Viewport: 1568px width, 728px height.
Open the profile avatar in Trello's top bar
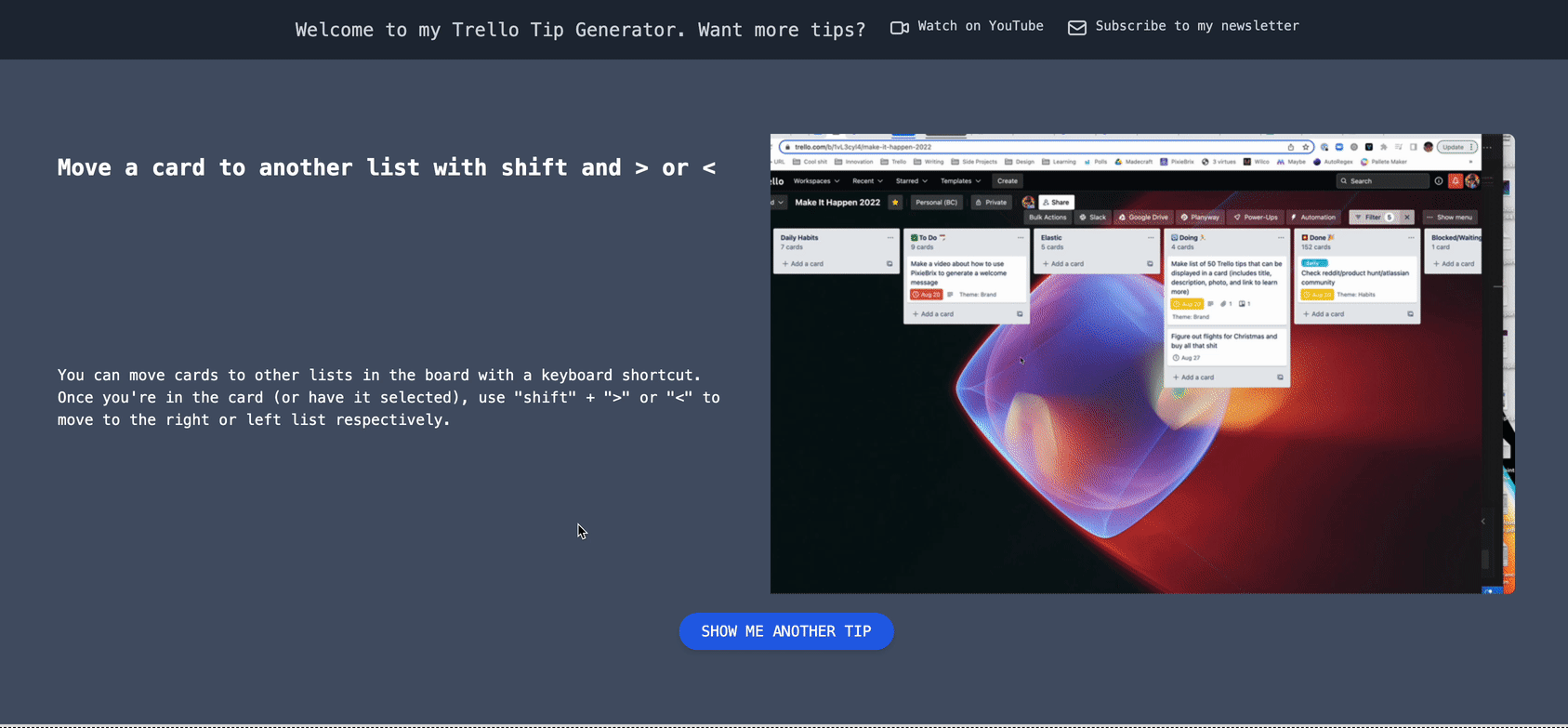click(x=1472, y=181)
